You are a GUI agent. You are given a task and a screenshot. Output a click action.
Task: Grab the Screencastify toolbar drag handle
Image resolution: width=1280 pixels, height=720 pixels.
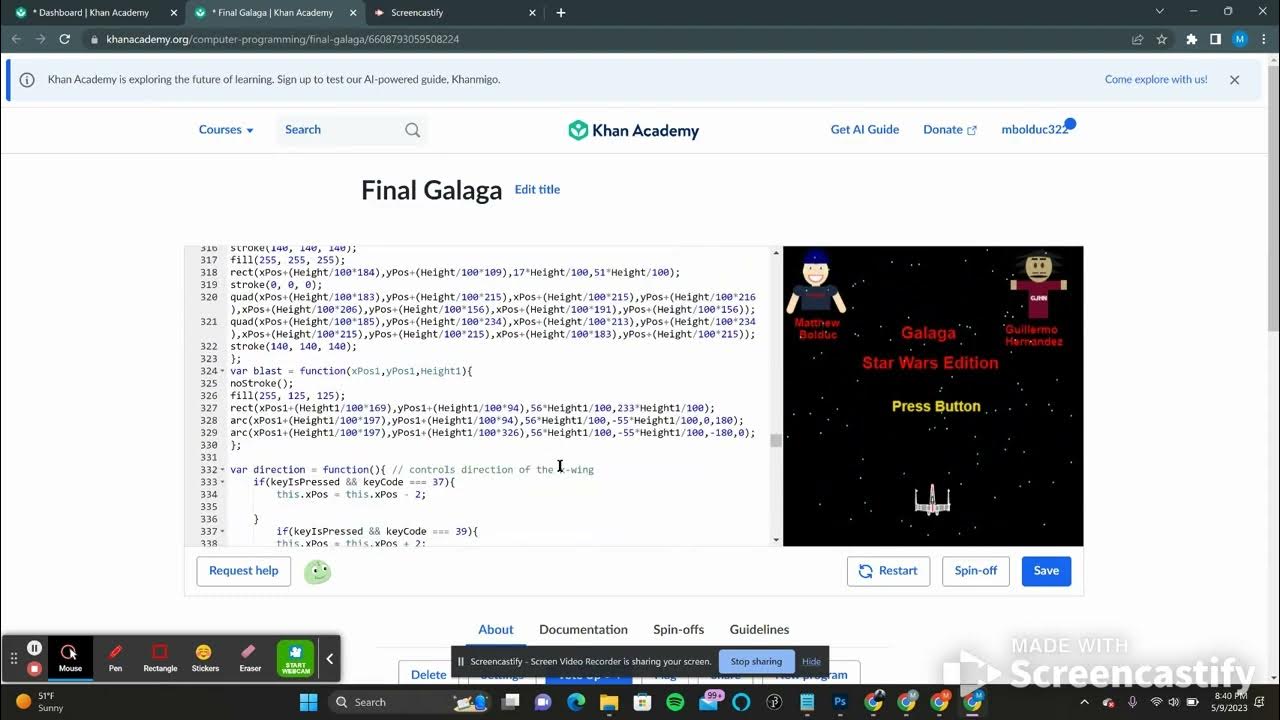[14, 659]
